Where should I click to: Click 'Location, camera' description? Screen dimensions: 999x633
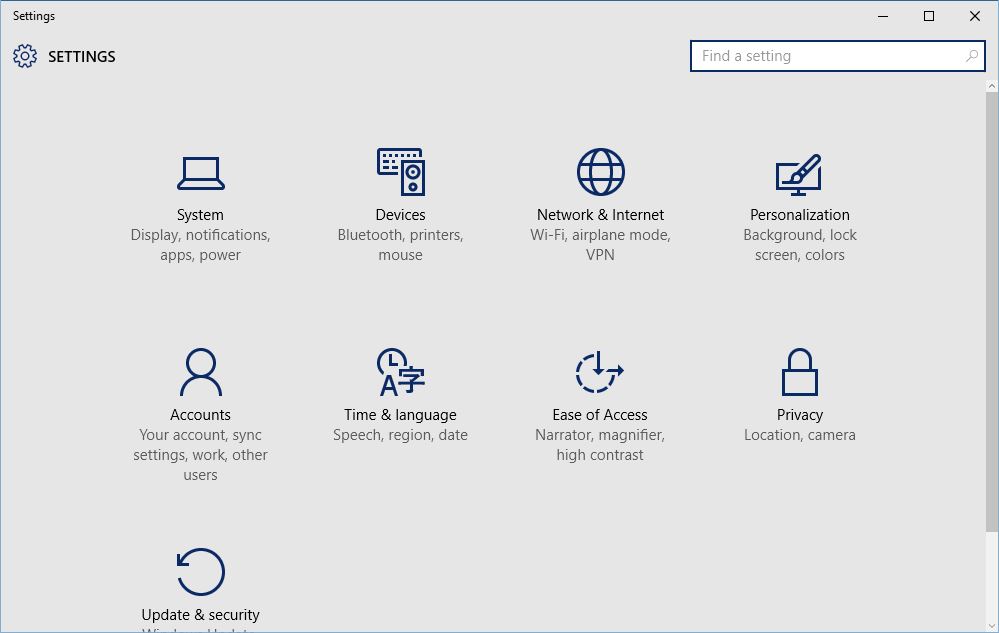(x=800, y=435)
